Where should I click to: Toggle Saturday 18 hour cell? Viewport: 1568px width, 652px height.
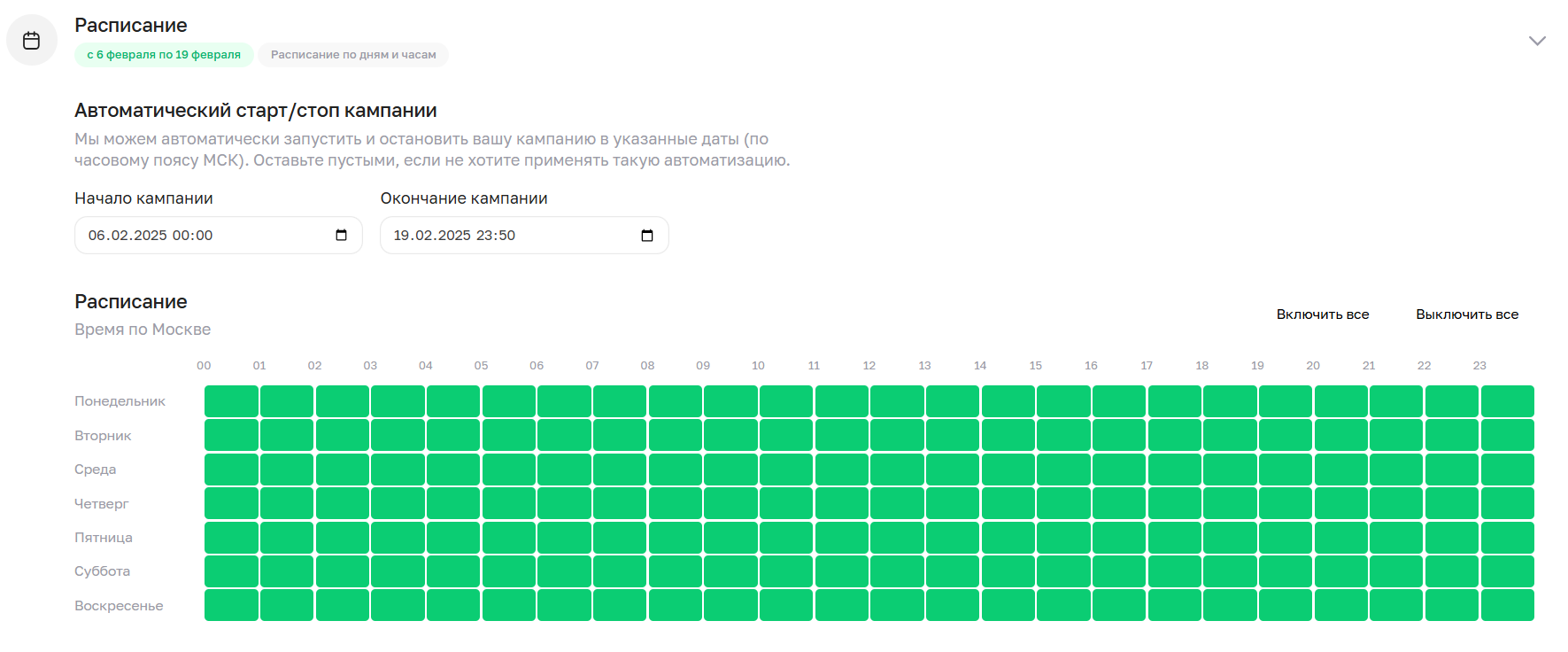coord(1230,571)
